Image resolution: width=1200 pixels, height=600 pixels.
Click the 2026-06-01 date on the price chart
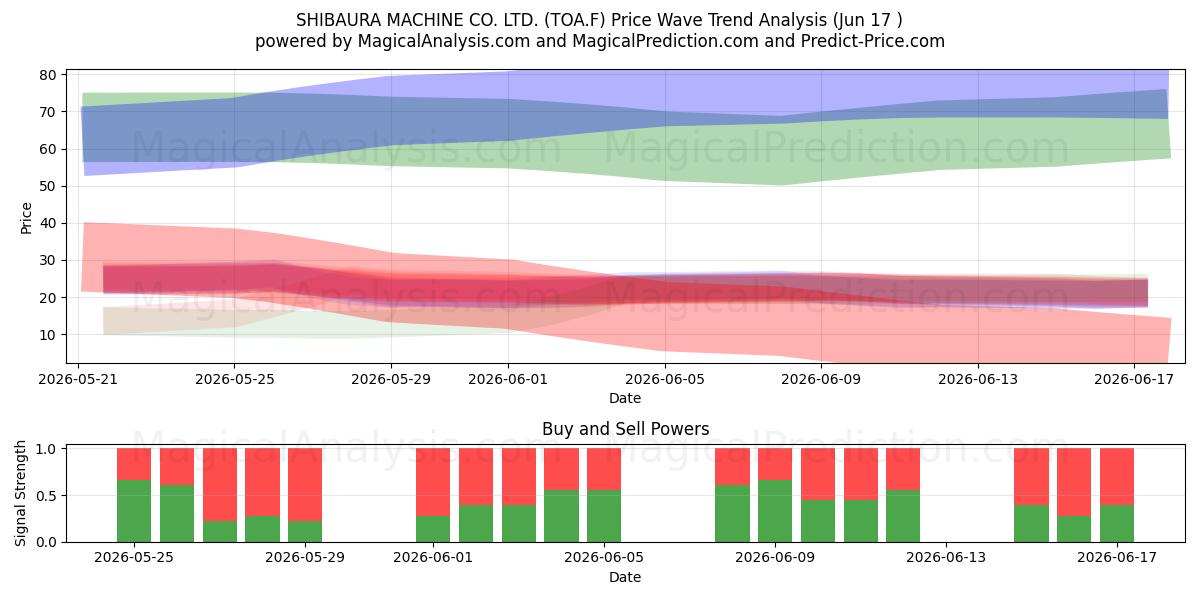click(x=508, y=379)
